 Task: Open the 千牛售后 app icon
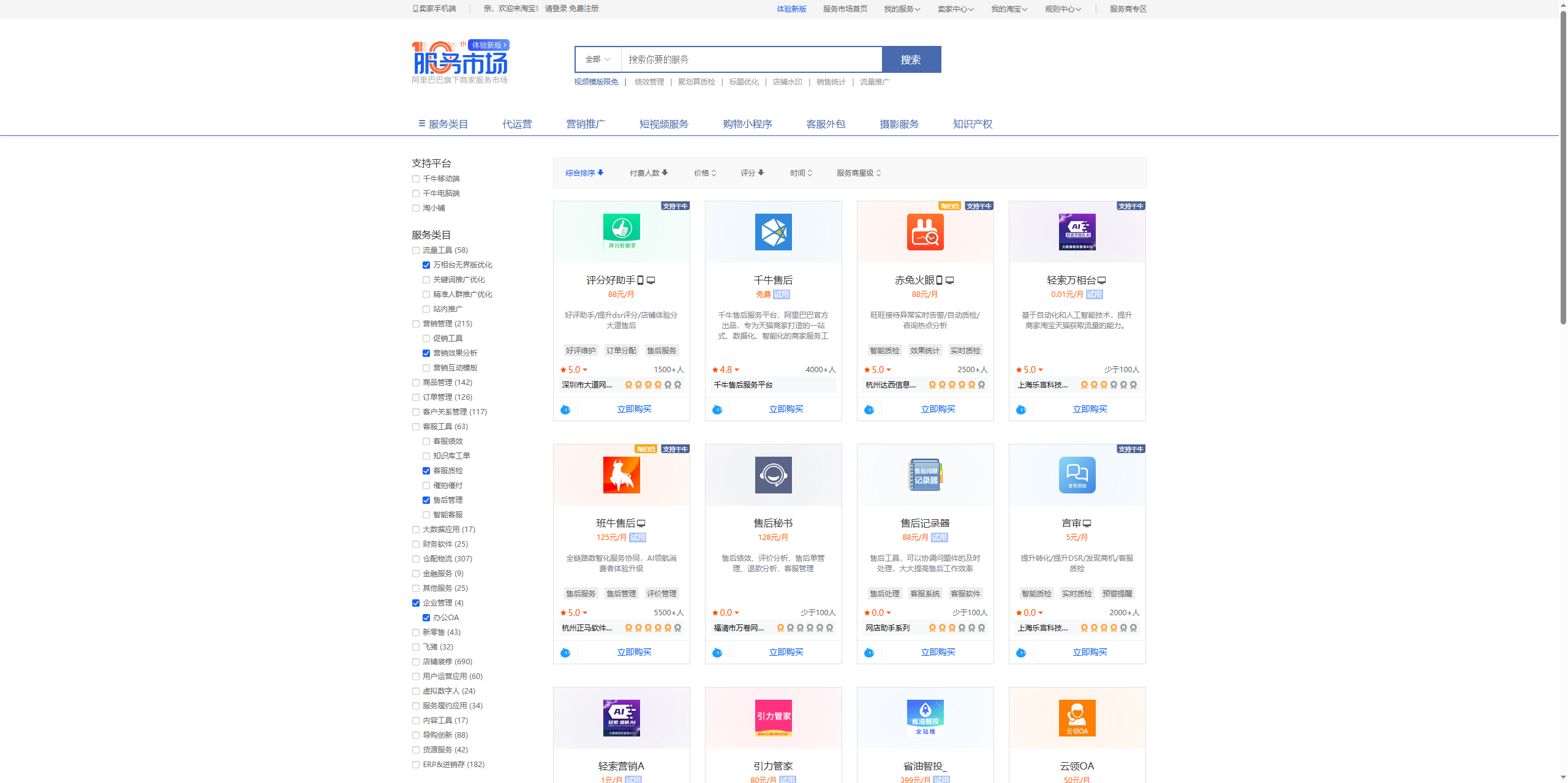point(774,232)
